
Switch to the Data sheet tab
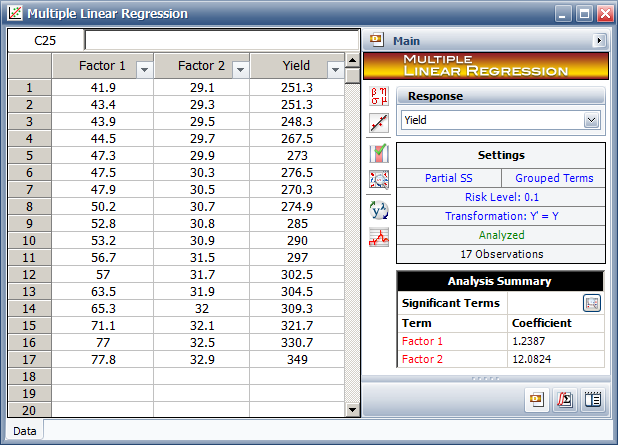(25, 431)
